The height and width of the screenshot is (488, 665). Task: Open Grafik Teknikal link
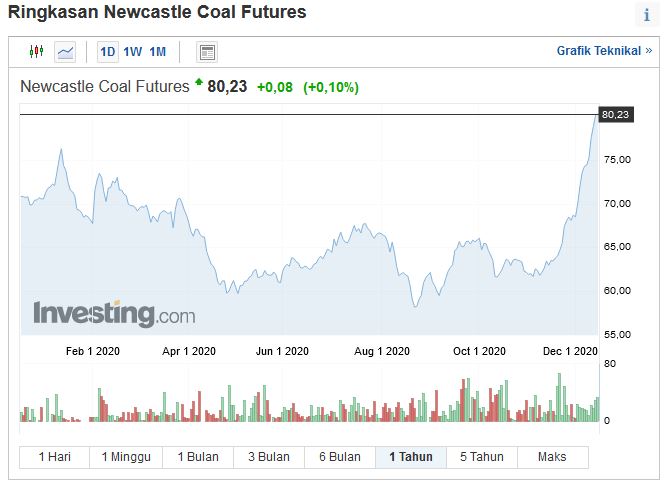click(x=604, y=51)
